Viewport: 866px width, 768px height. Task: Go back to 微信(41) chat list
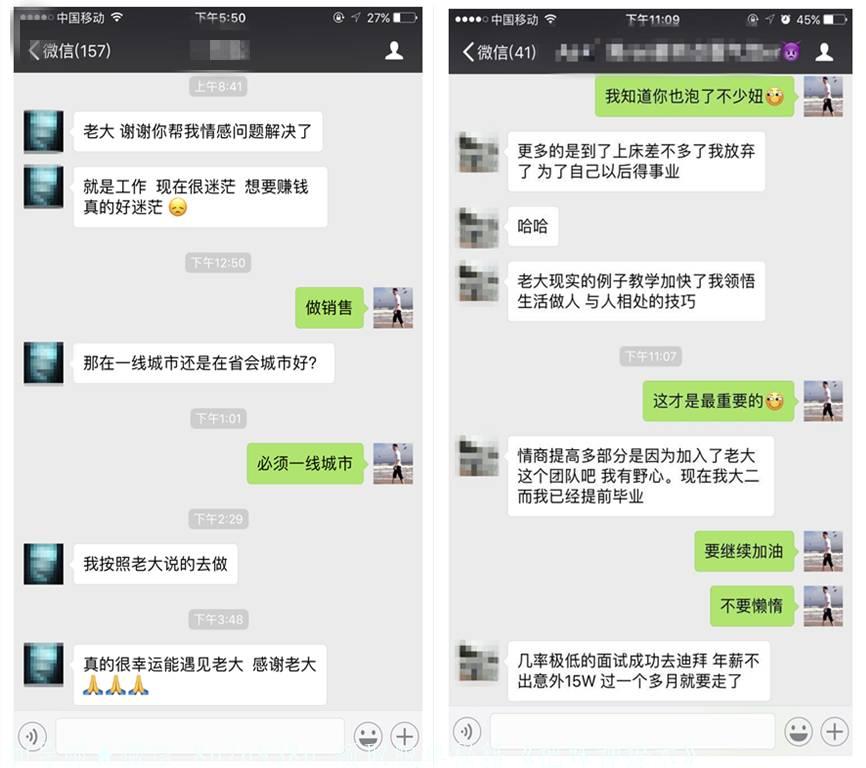tap(499, 52)
